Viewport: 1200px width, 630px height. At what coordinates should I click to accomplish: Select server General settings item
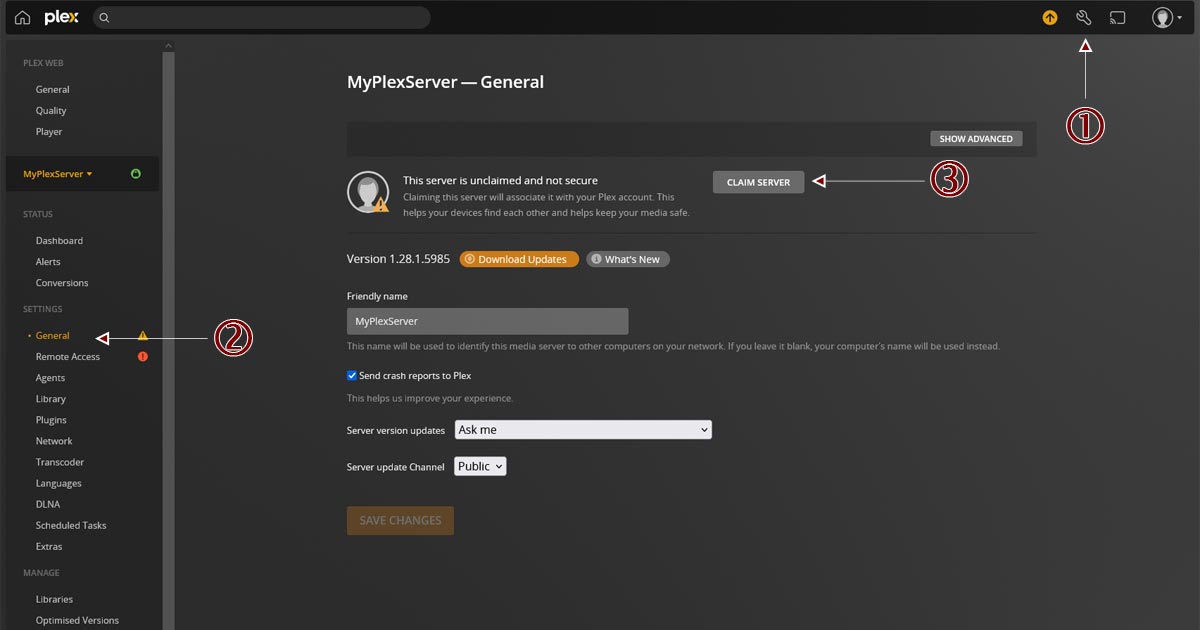[x=53, y=336]
